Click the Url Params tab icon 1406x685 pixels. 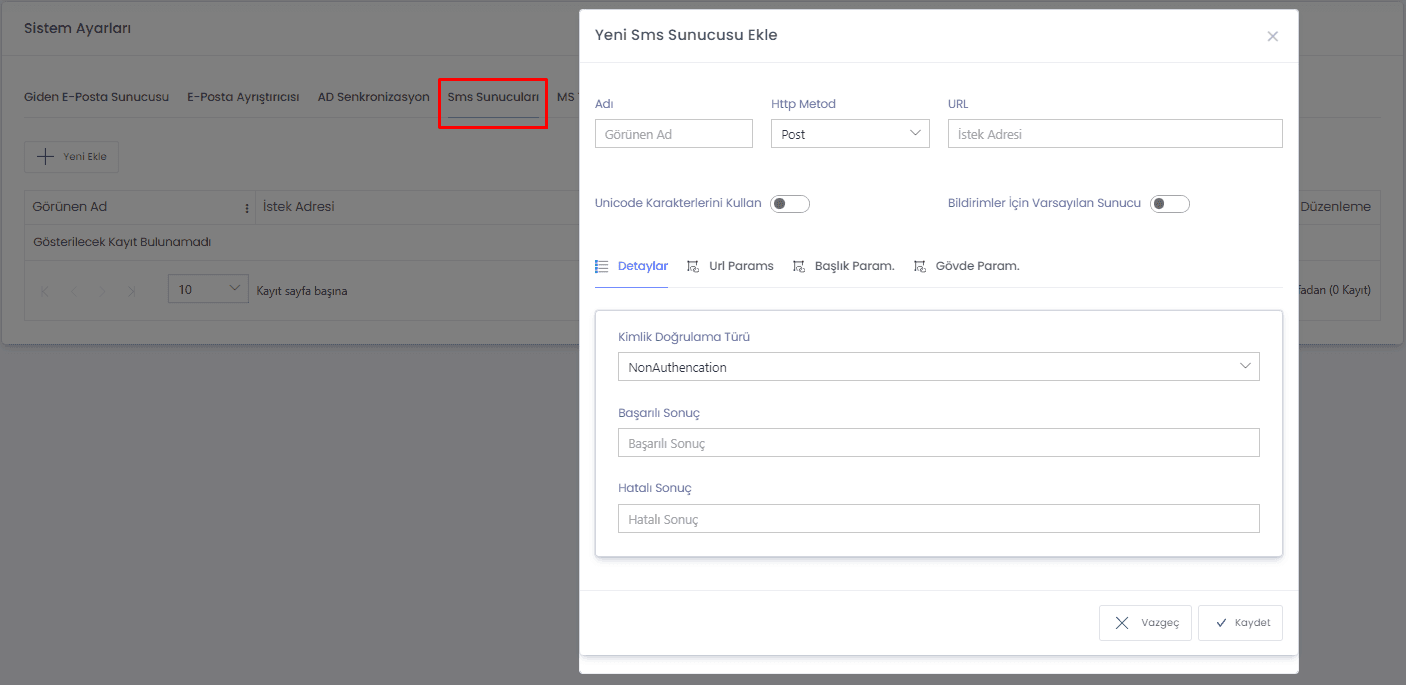pos(693,266)
